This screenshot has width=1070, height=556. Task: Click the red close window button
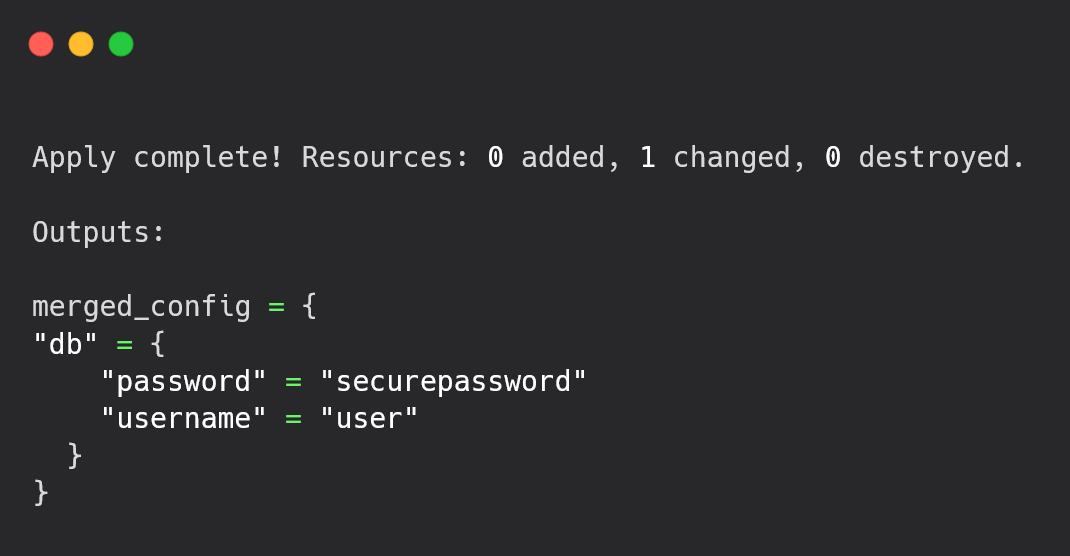pos(41,44)
